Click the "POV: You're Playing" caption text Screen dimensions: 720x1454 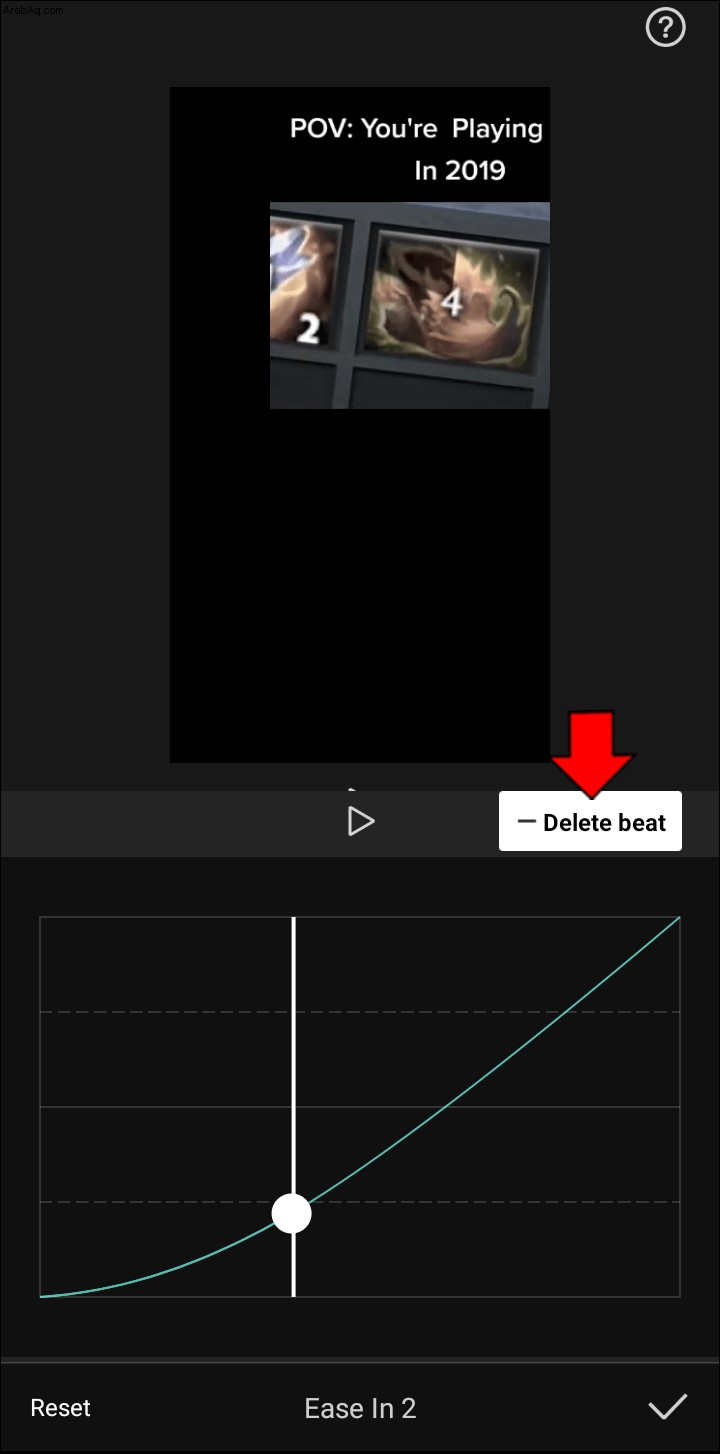pyautogui.click(x=416, y=129)
